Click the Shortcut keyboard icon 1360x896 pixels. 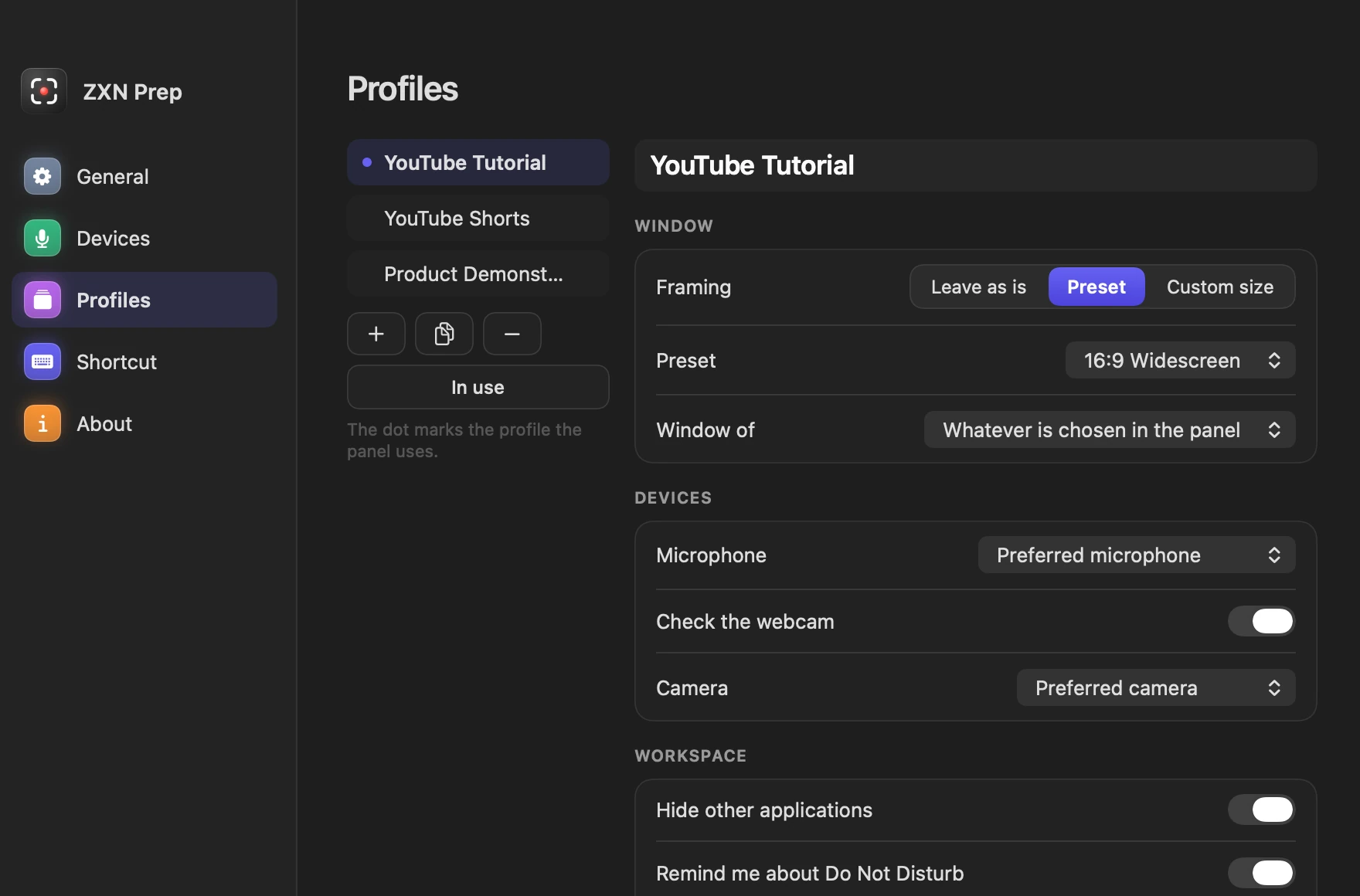[x=42, y=361]
